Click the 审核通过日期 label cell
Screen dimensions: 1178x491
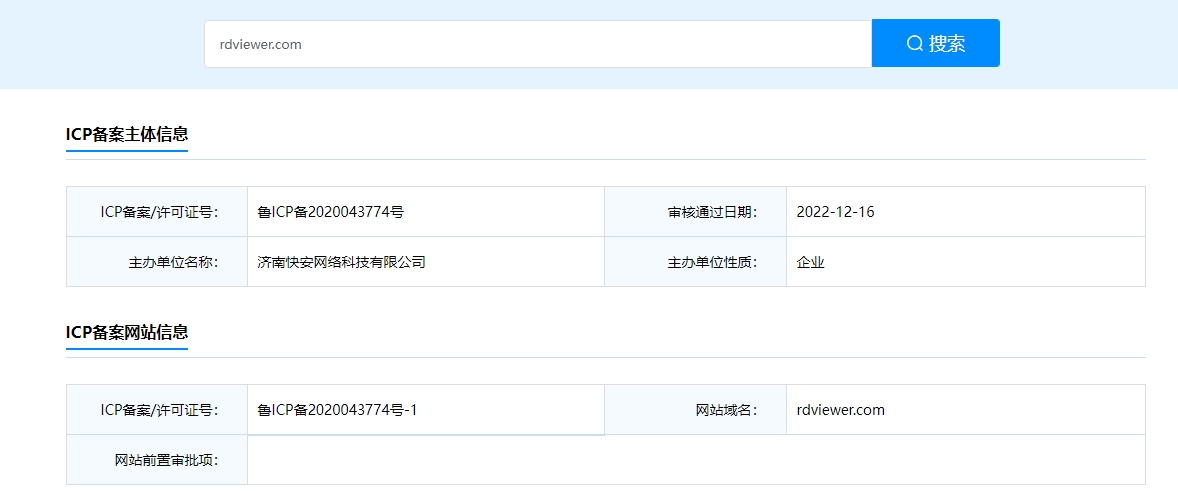[696, 212]
